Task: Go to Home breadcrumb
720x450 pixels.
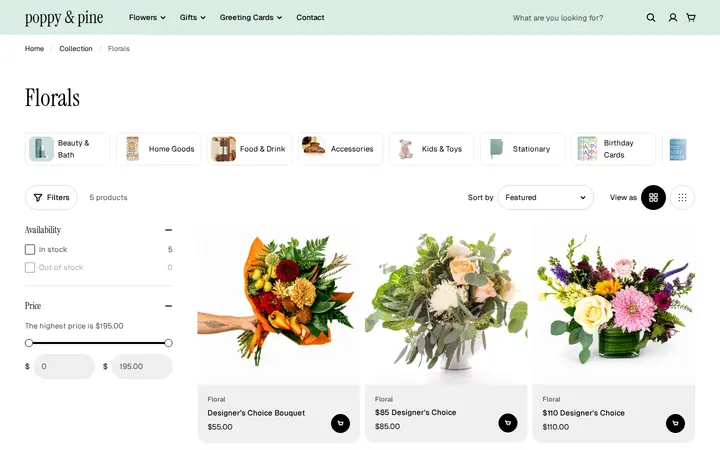Action: coord(34,49)
